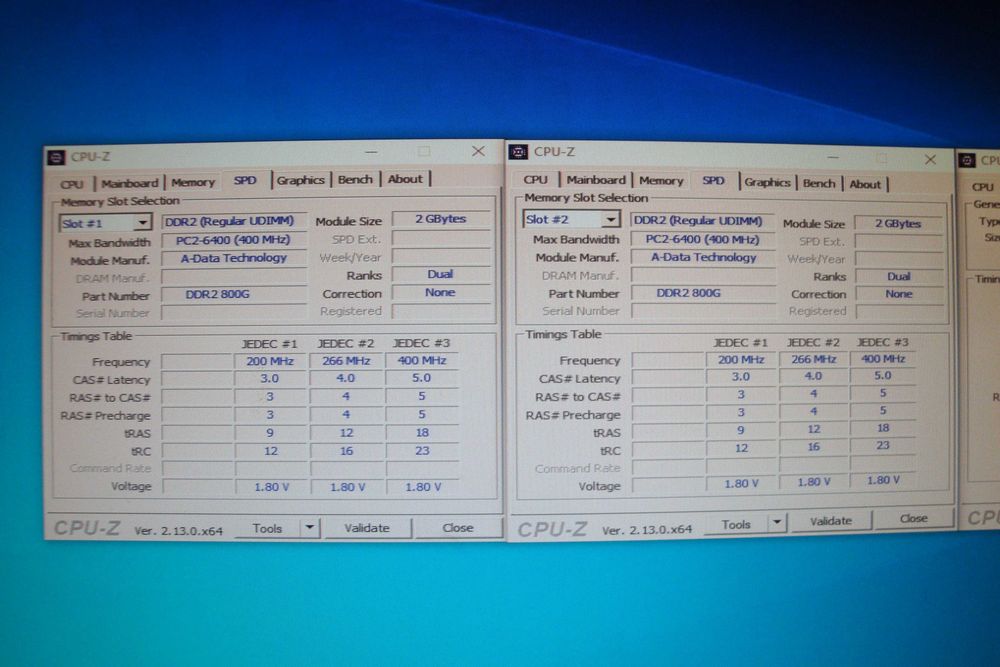Select SPD tab in Slot #1 window
Viewport: 1000px width, 667px height.
click(245, 180)
